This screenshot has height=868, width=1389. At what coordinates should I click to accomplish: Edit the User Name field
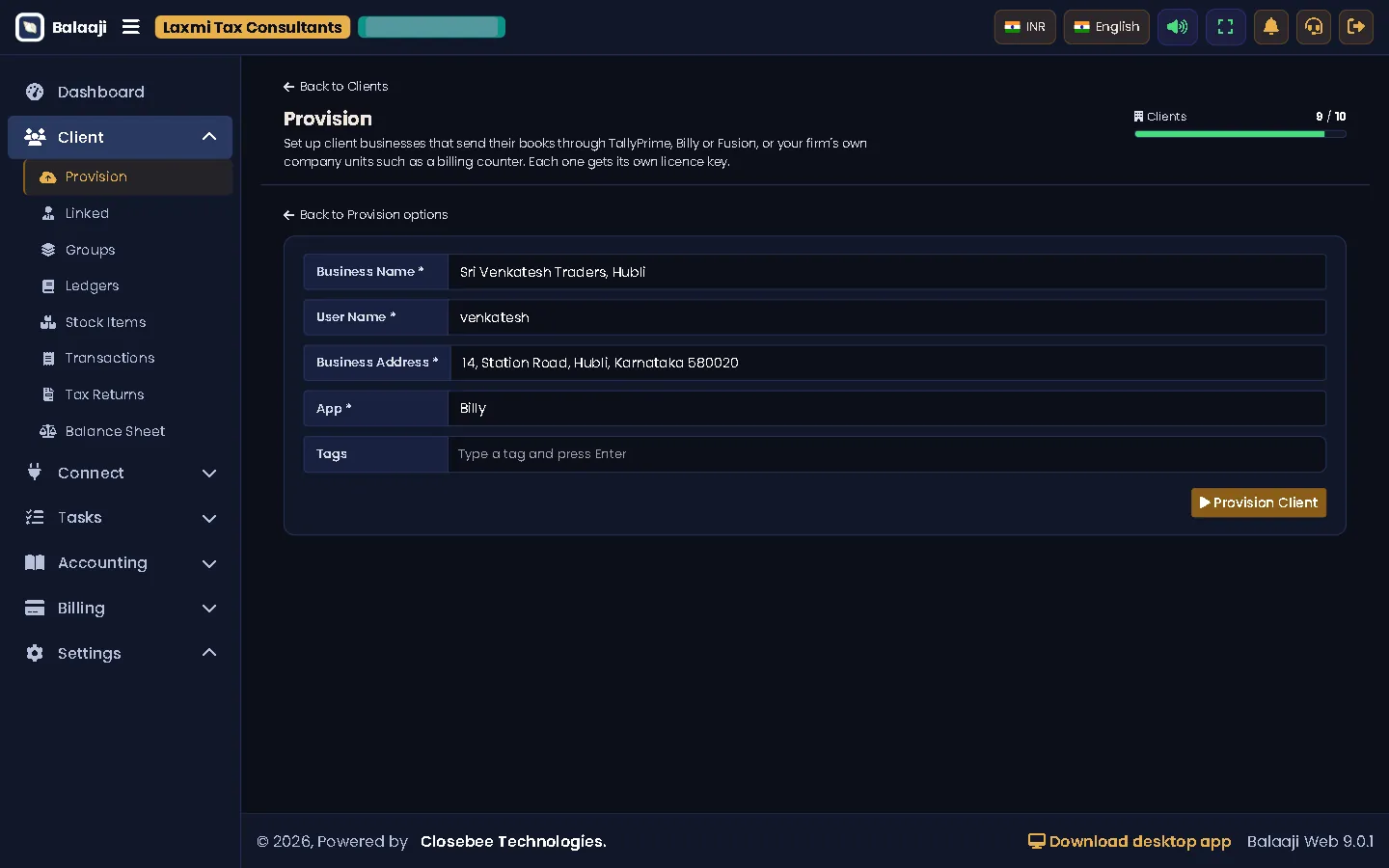886,317
